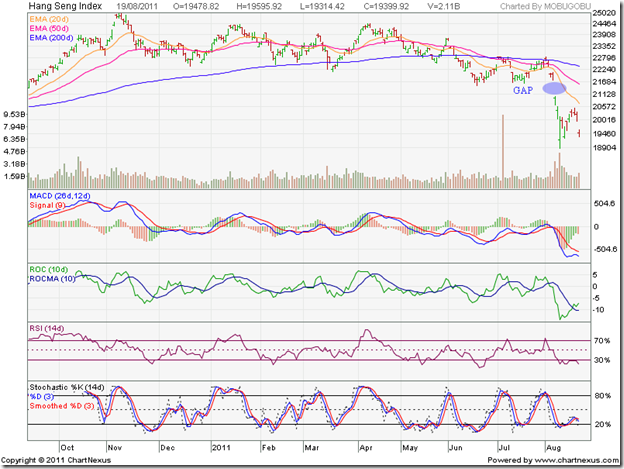Click the date '19/08/2011' in header

[137, 6]
